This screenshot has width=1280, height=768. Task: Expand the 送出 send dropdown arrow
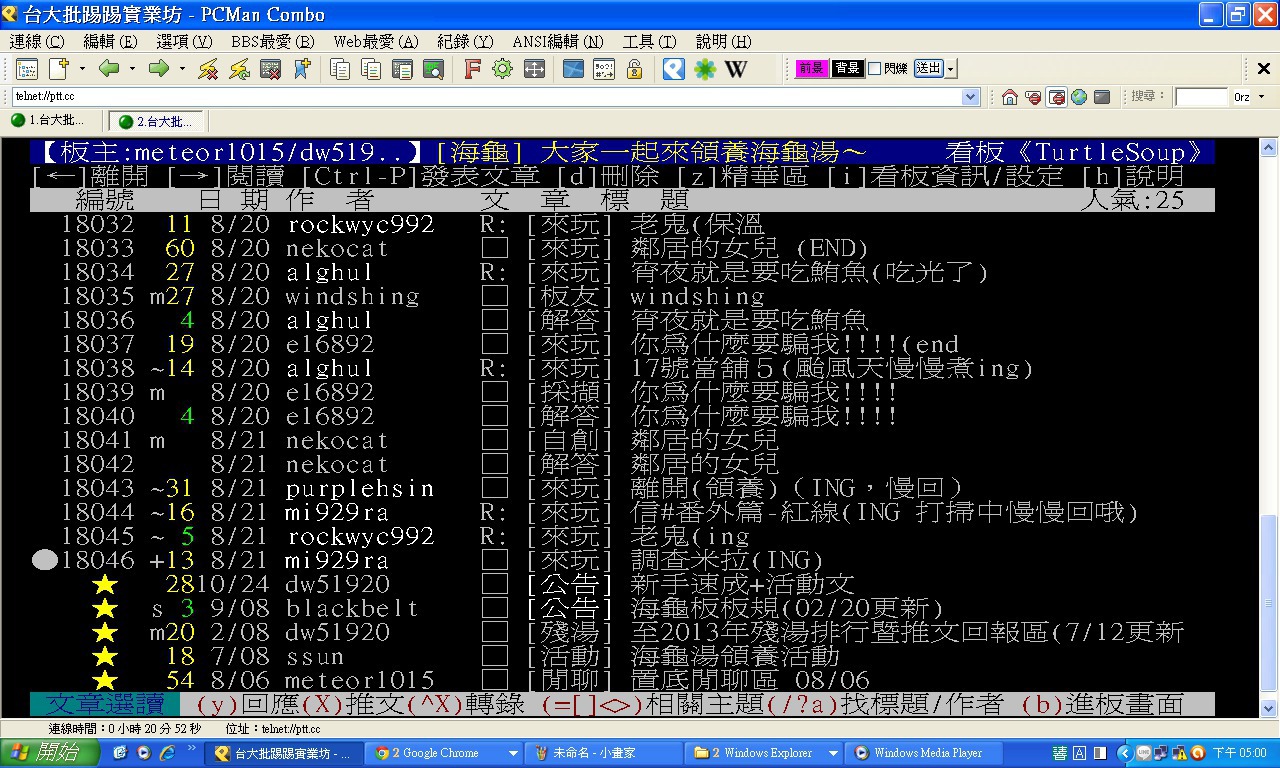(x=951, y=69)
